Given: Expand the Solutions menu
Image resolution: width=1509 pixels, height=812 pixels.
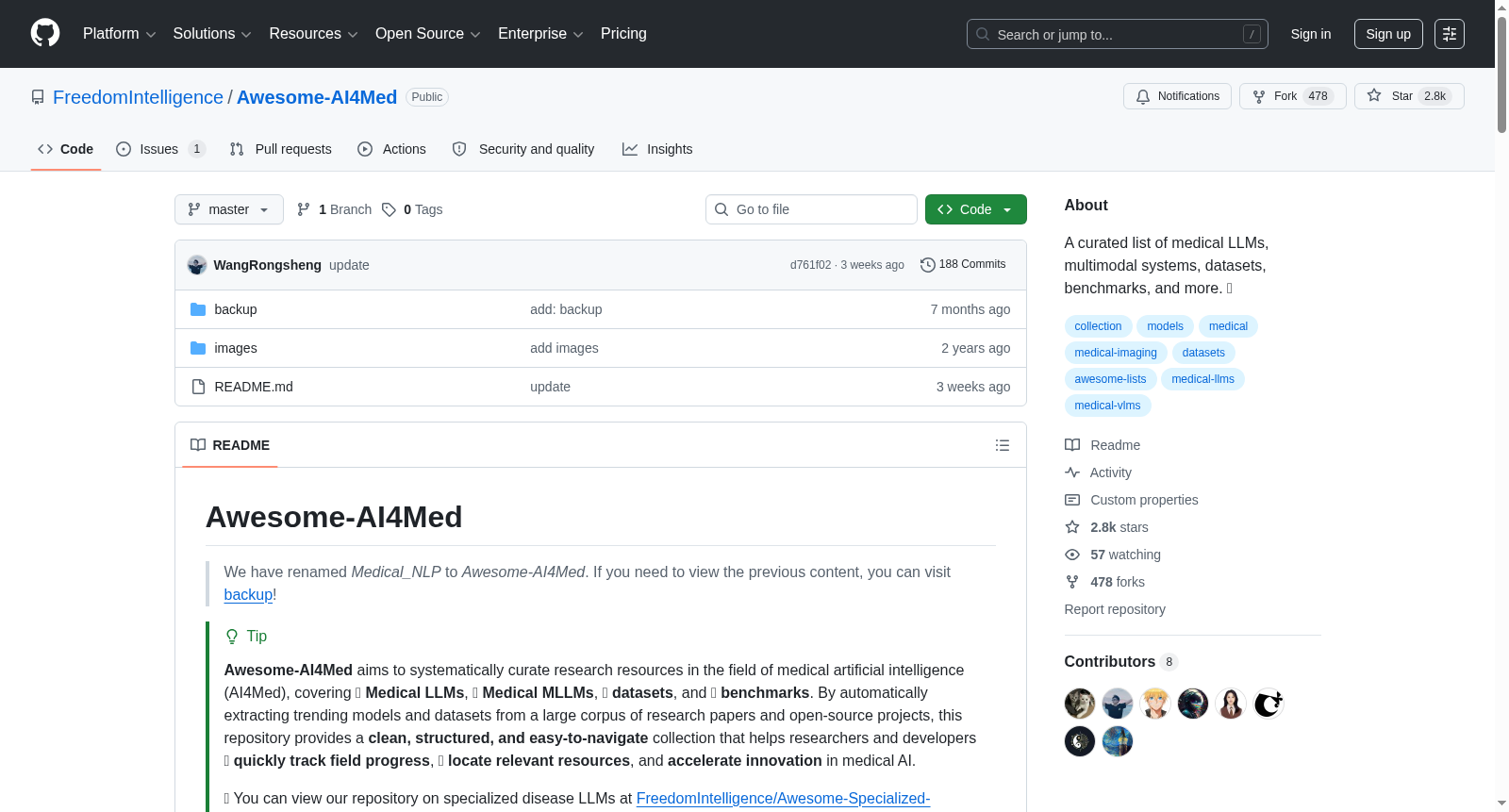Looking at the screenshot, I should (212, 34).
